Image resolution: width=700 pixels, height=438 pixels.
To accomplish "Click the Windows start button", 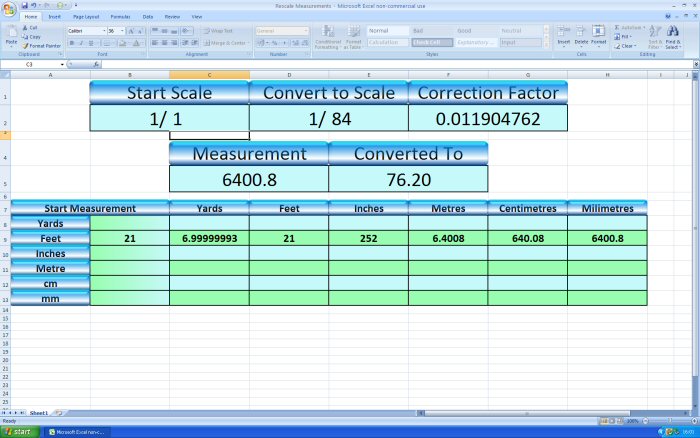I will pyautogui.click(x=19, y=431).
